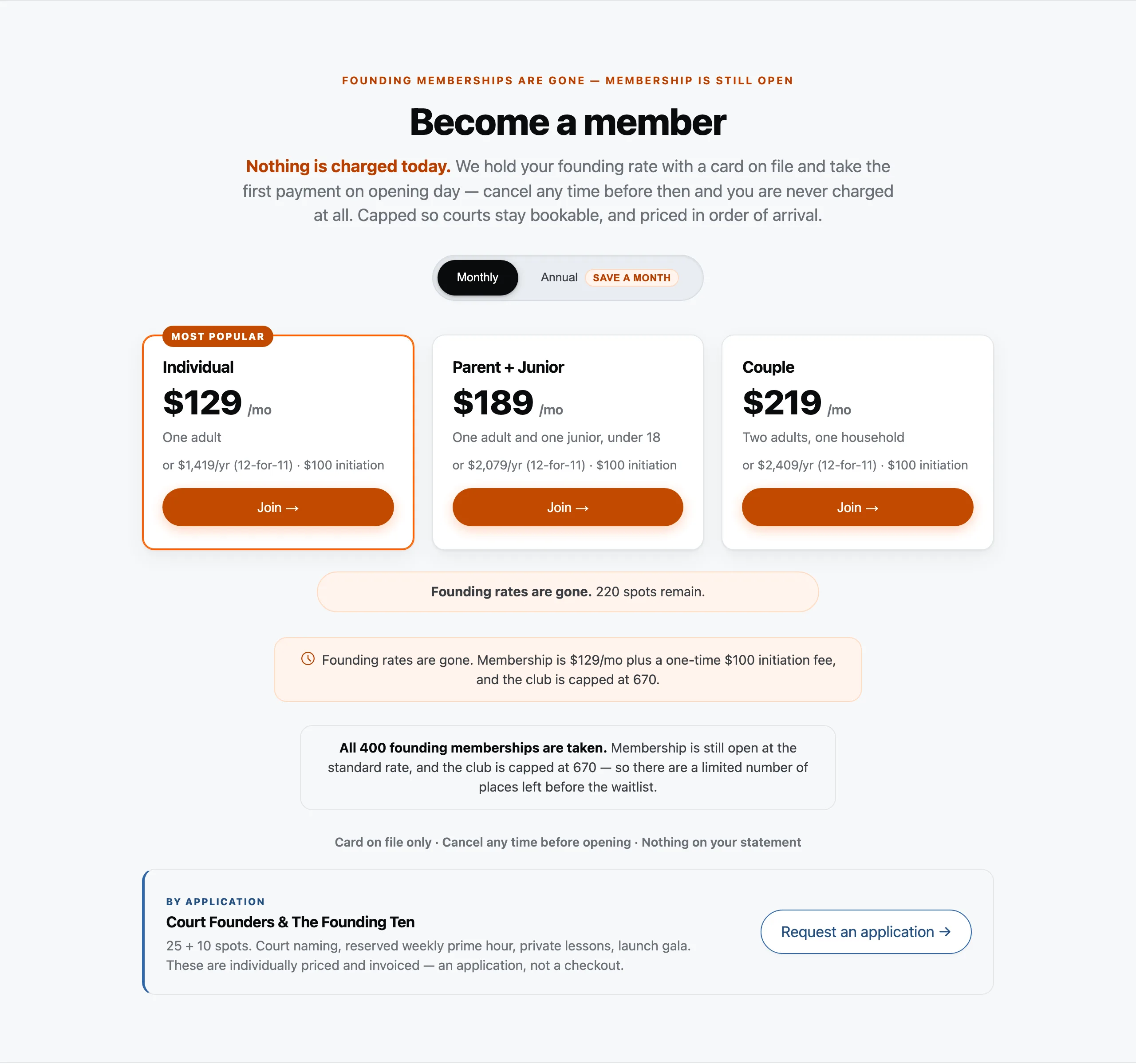Switch billing to Annual
Screen dimensions: 1136x1064
(559, 278)
